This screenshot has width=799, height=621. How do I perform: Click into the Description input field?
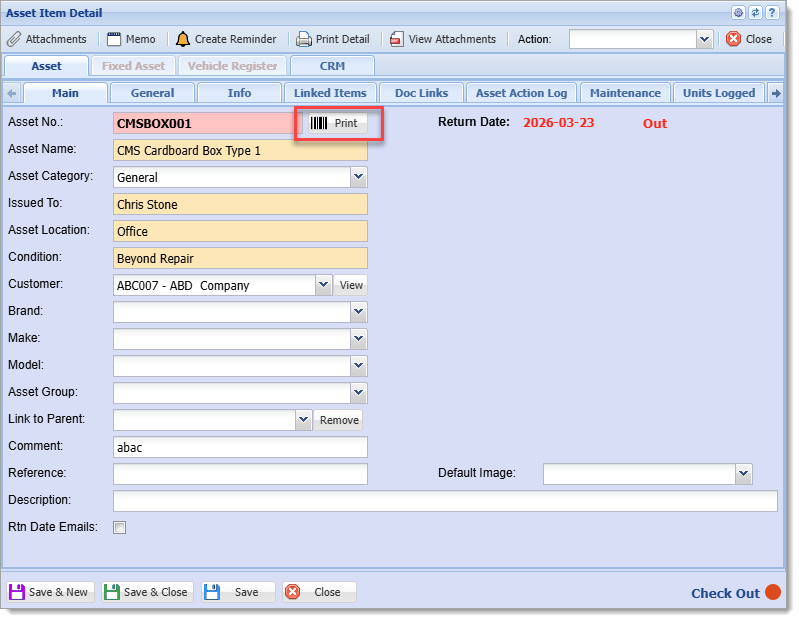[445, 501]
